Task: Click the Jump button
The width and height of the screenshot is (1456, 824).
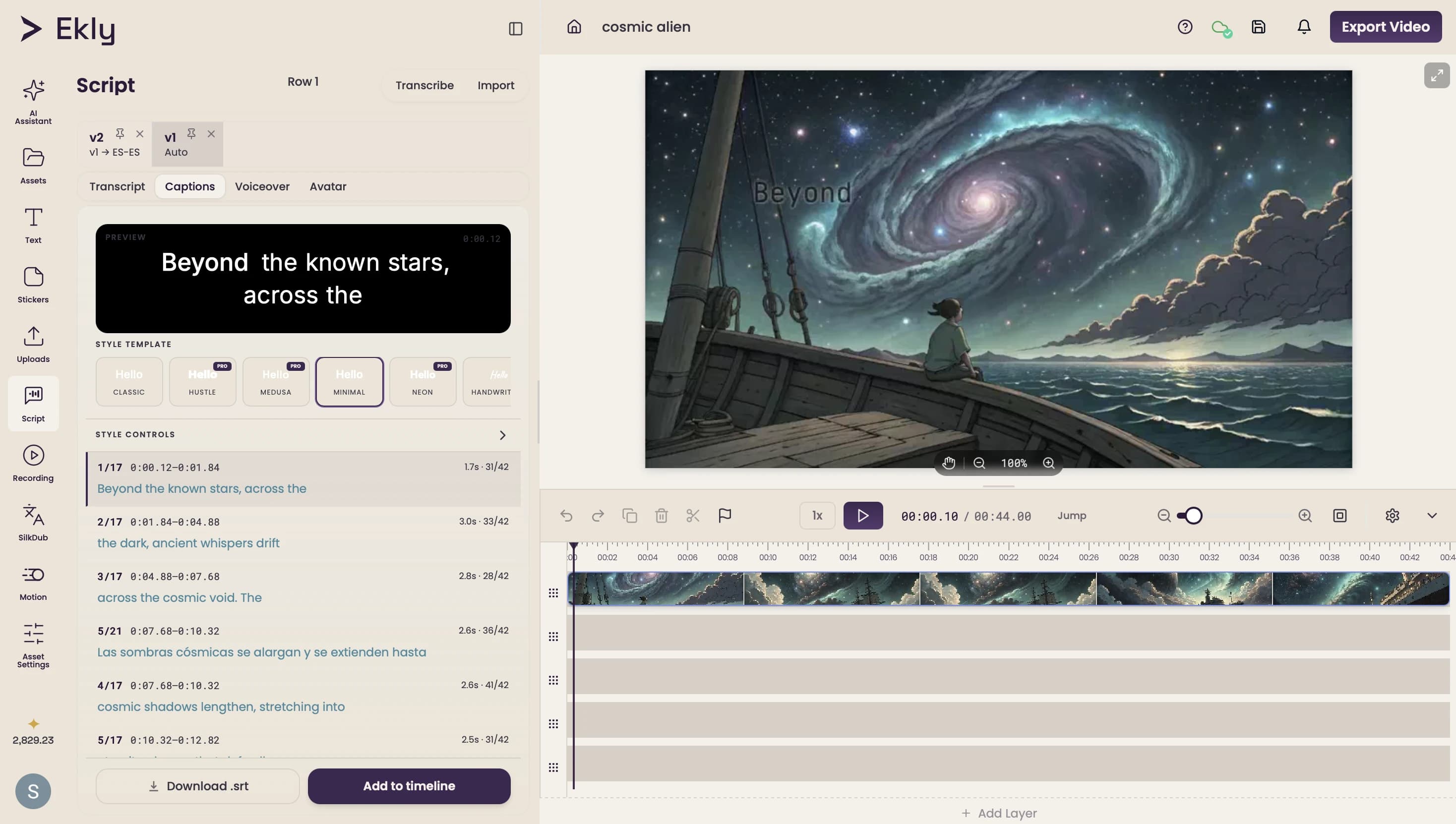Action: (1072, 516)
